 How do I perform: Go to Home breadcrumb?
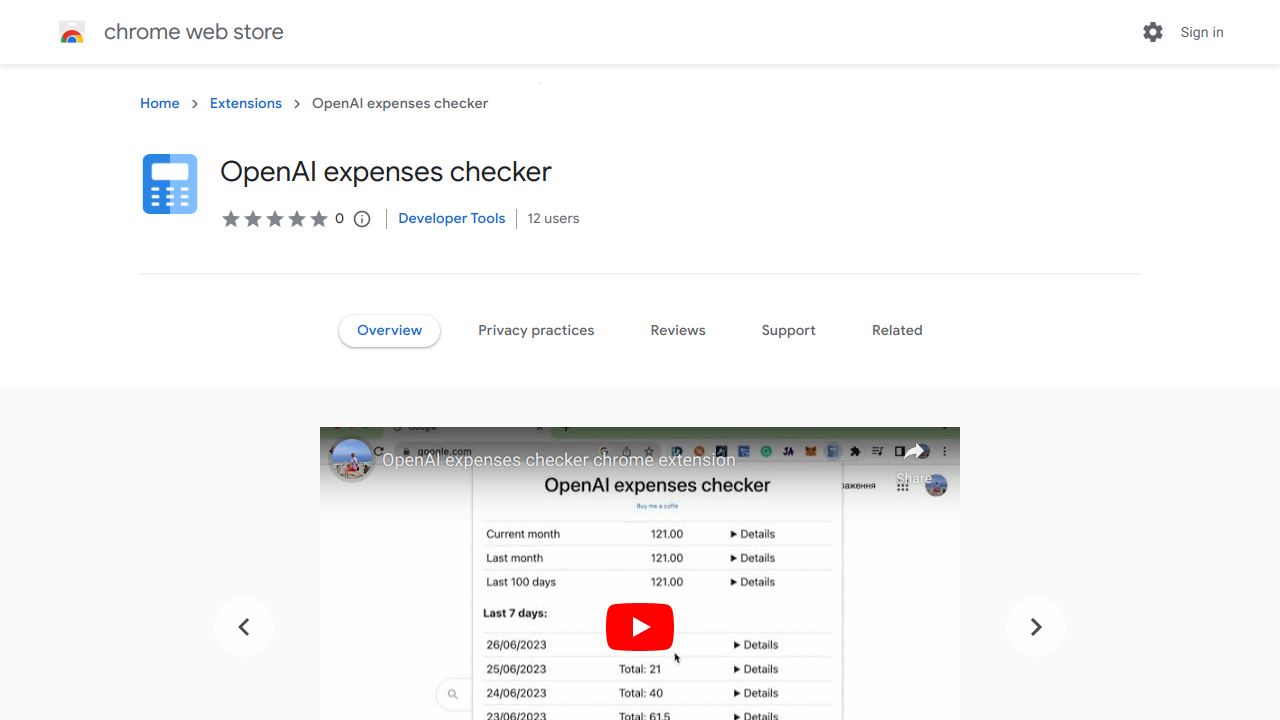click(160, 103)
